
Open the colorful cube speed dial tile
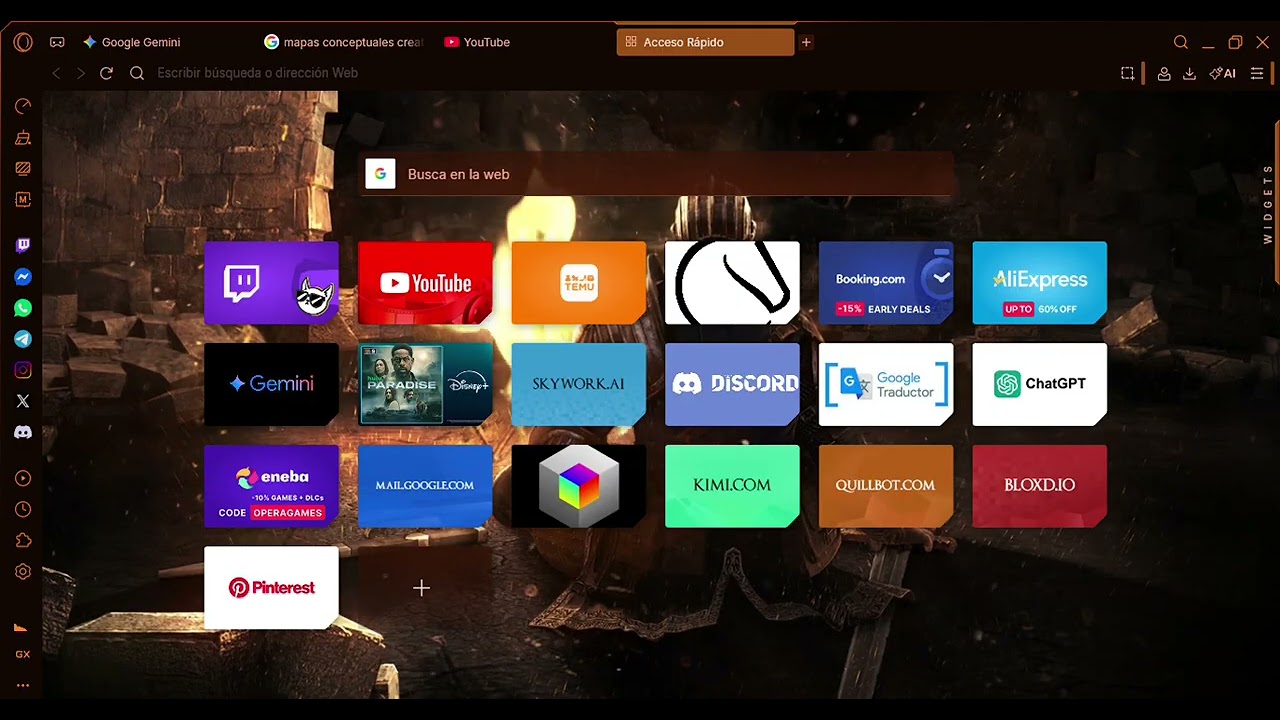[579, 486]
